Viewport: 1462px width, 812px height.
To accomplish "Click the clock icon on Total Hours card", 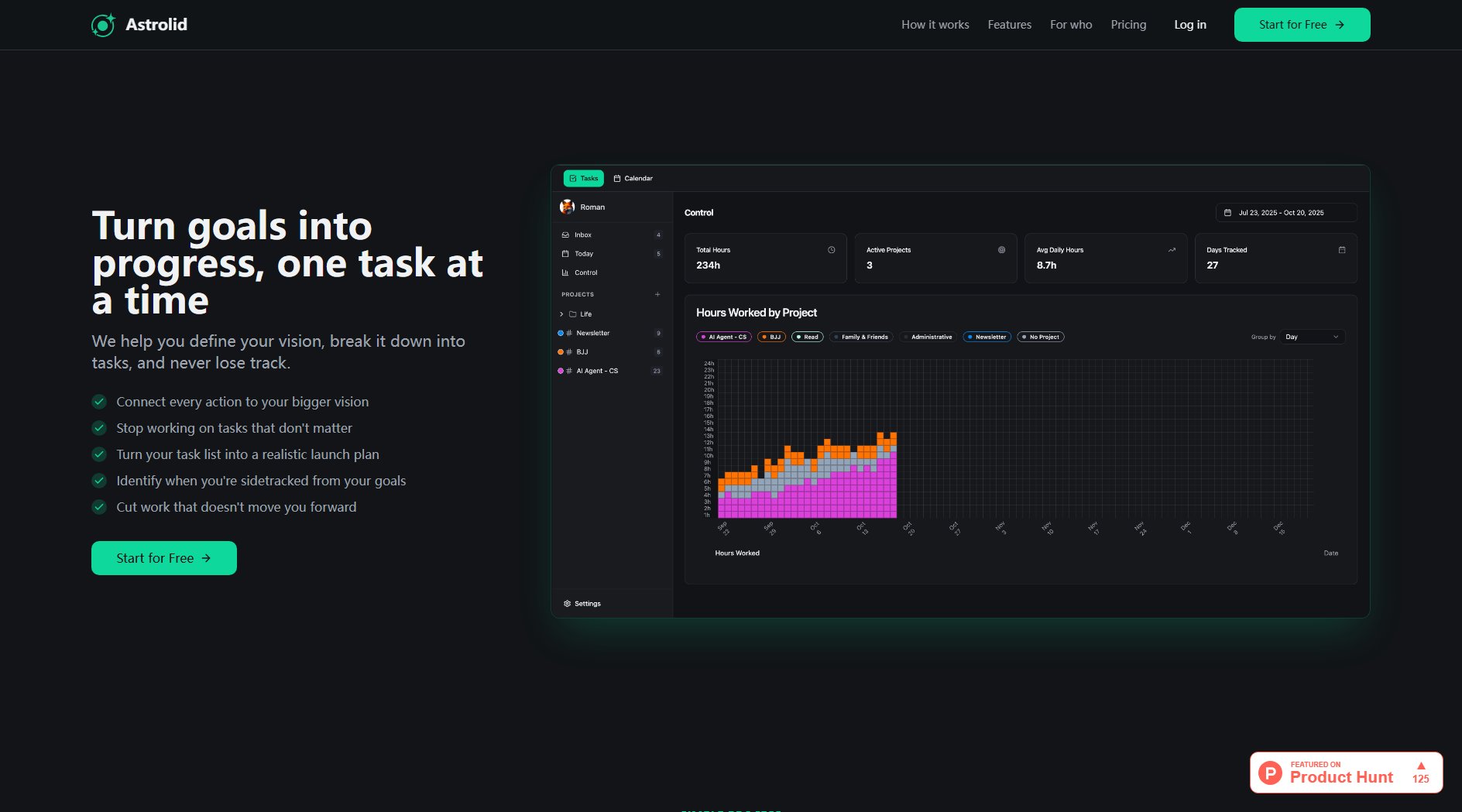I will pyautogui.click(x=831, y=250).
